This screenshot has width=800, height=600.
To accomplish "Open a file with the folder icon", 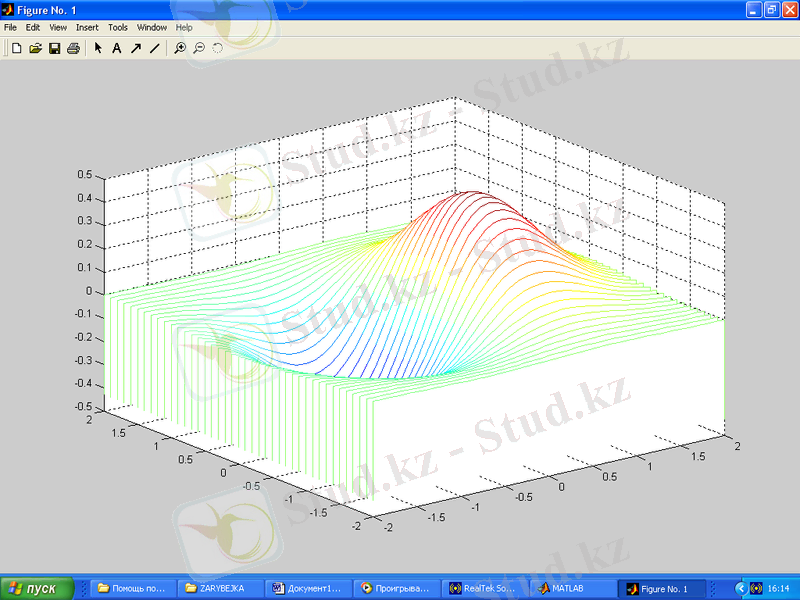I will click(35, 48).
